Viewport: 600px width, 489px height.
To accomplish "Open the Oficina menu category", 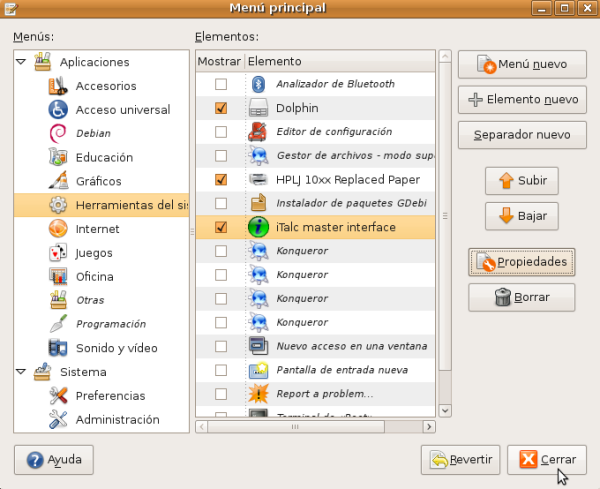I will click(x=94, y=277).
